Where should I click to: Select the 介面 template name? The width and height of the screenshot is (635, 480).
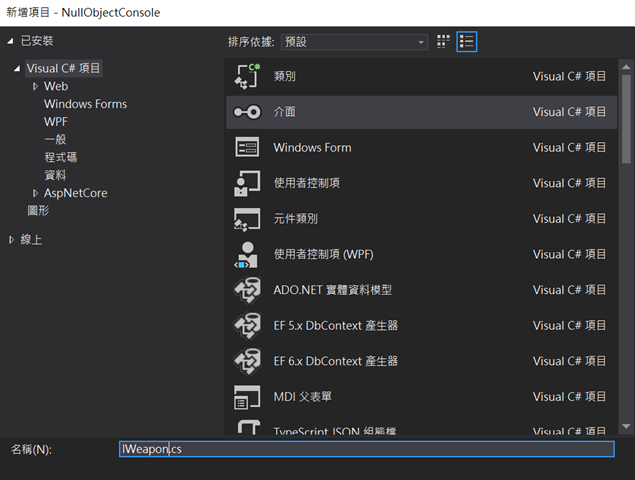[285, 112]
